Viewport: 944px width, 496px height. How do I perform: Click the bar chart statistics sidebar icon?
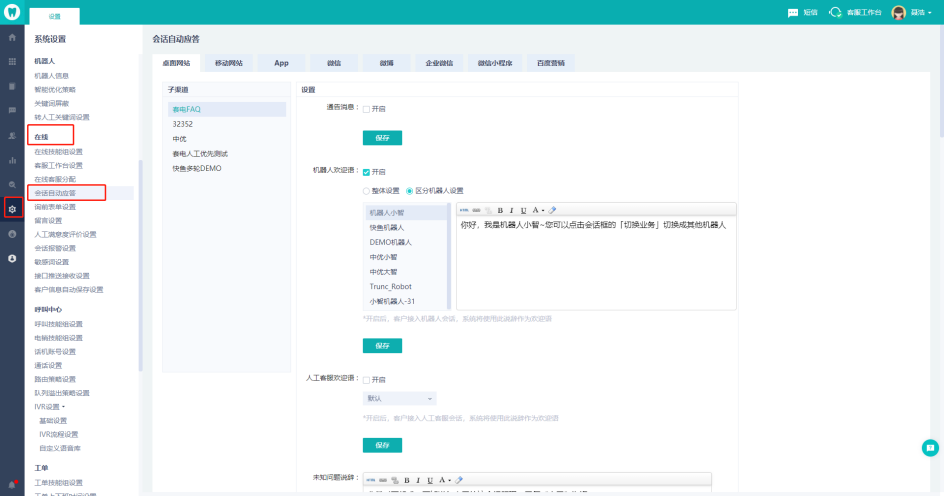tap(12, 159)
